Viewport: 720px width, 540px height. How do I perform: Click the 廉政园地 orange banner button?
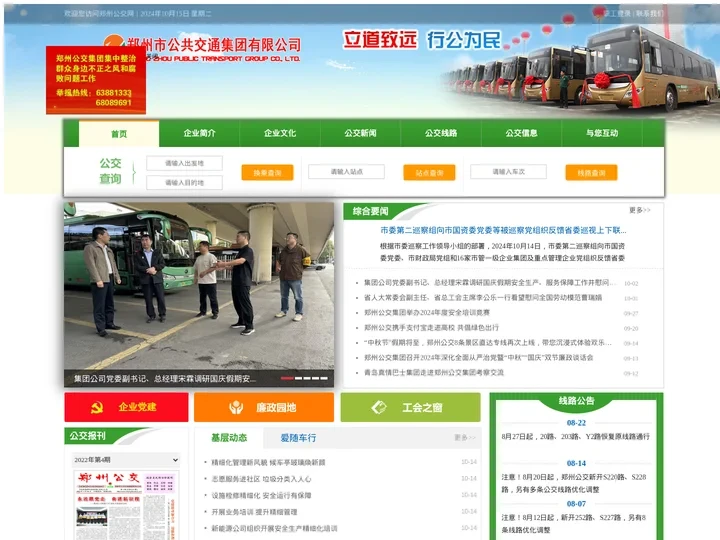coord(264,407)
